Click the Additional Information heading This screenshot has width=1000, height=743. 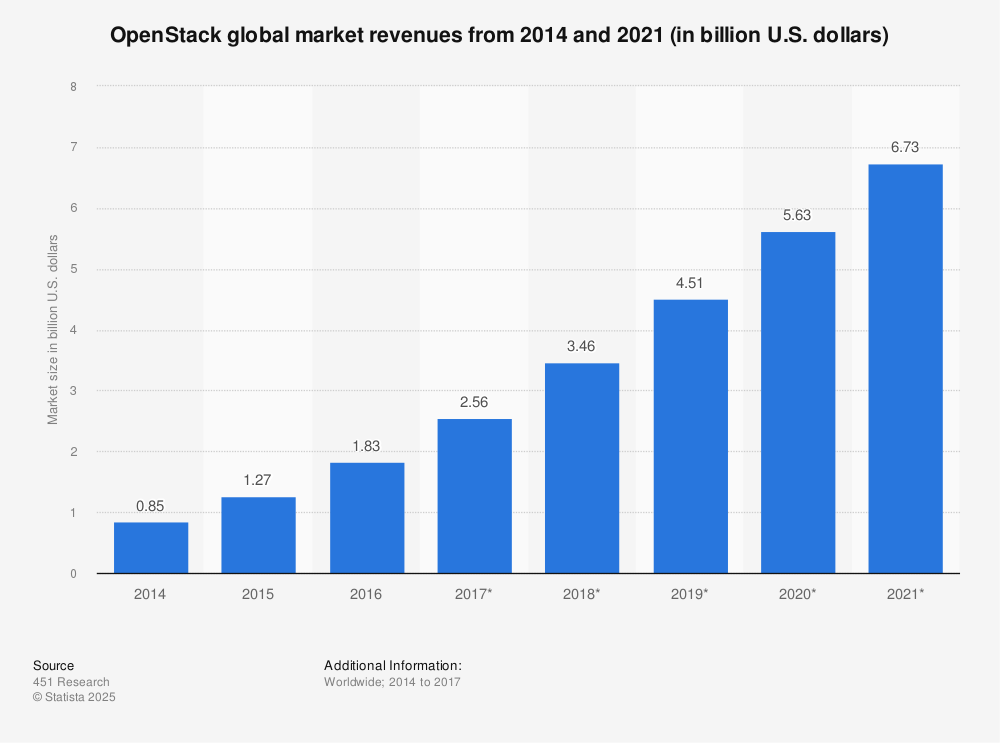tap(391, 665)
